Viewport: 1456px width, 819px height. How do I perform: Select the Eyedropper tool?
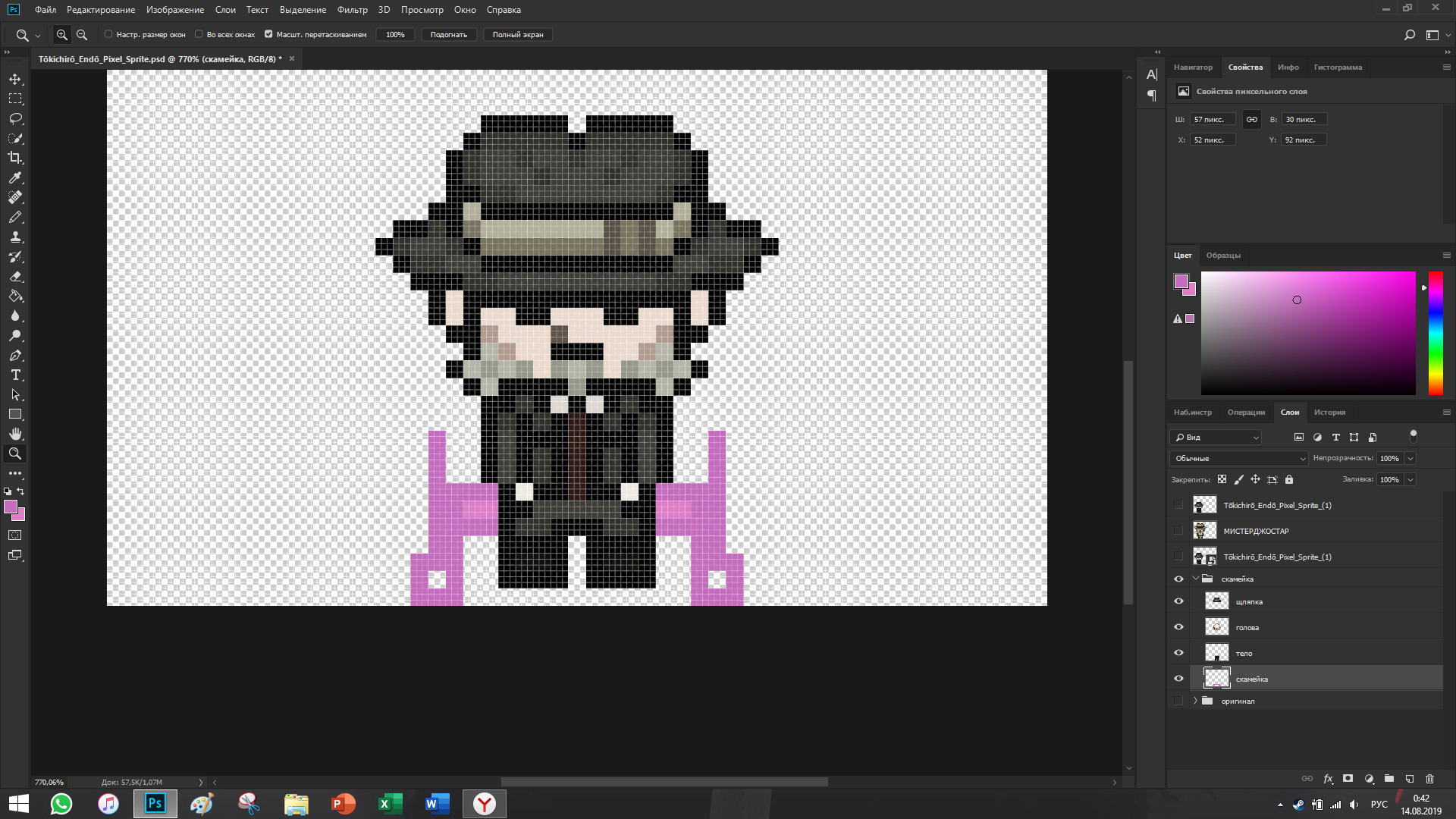[15, 177]
